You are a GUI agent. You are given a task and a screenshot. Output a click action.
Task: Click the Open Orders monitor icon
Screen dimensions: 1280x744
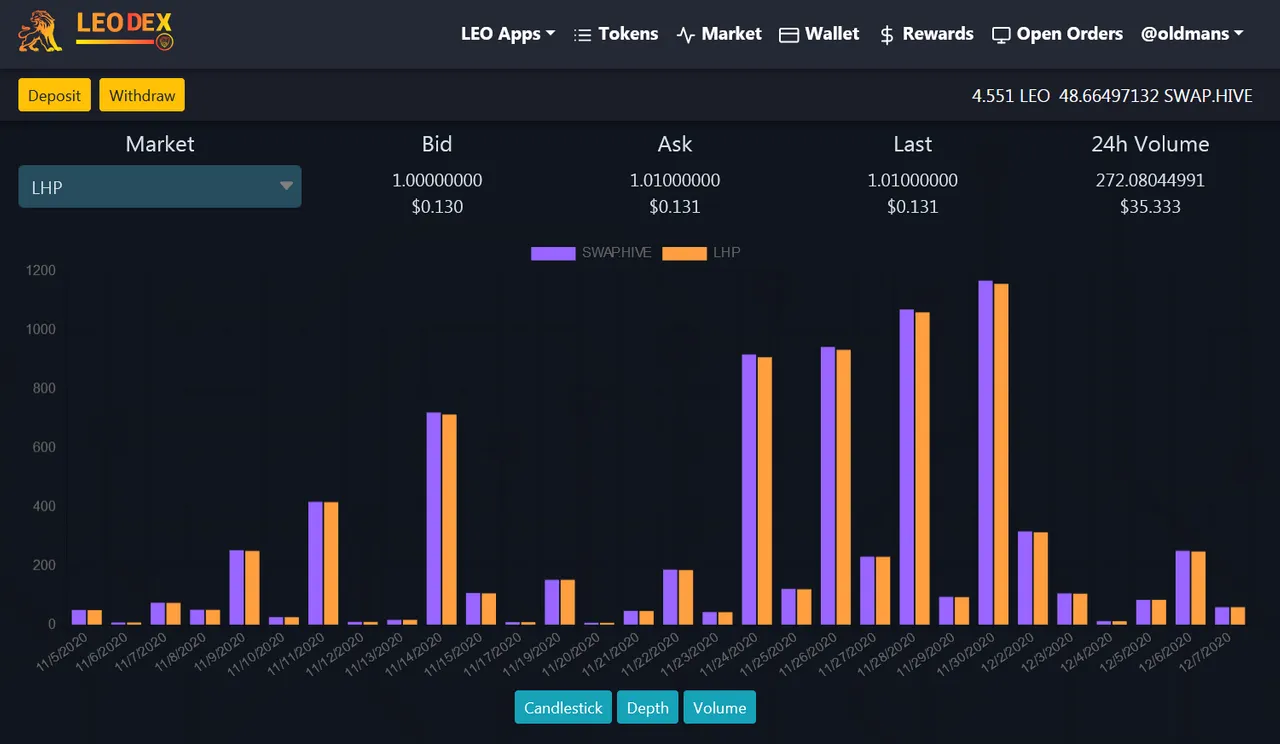(1001, 35)
